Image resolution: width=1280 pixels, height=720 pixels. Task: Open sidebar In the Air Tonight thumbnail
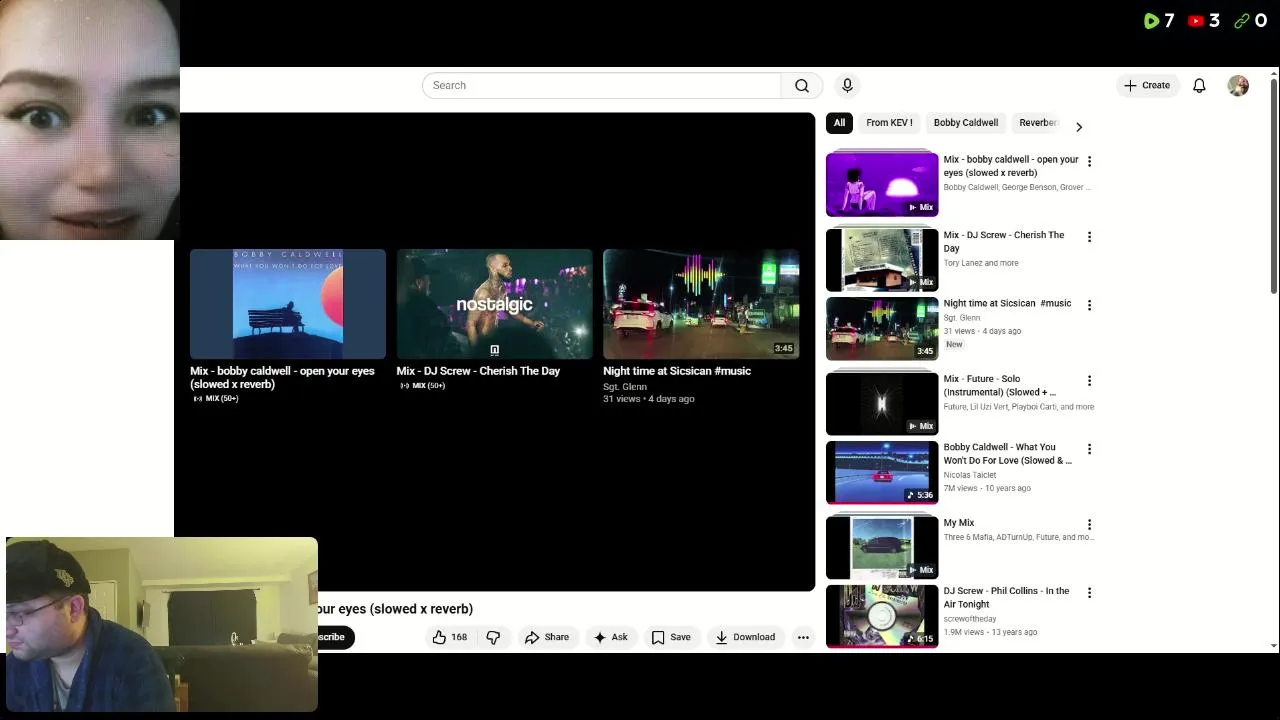882,616
